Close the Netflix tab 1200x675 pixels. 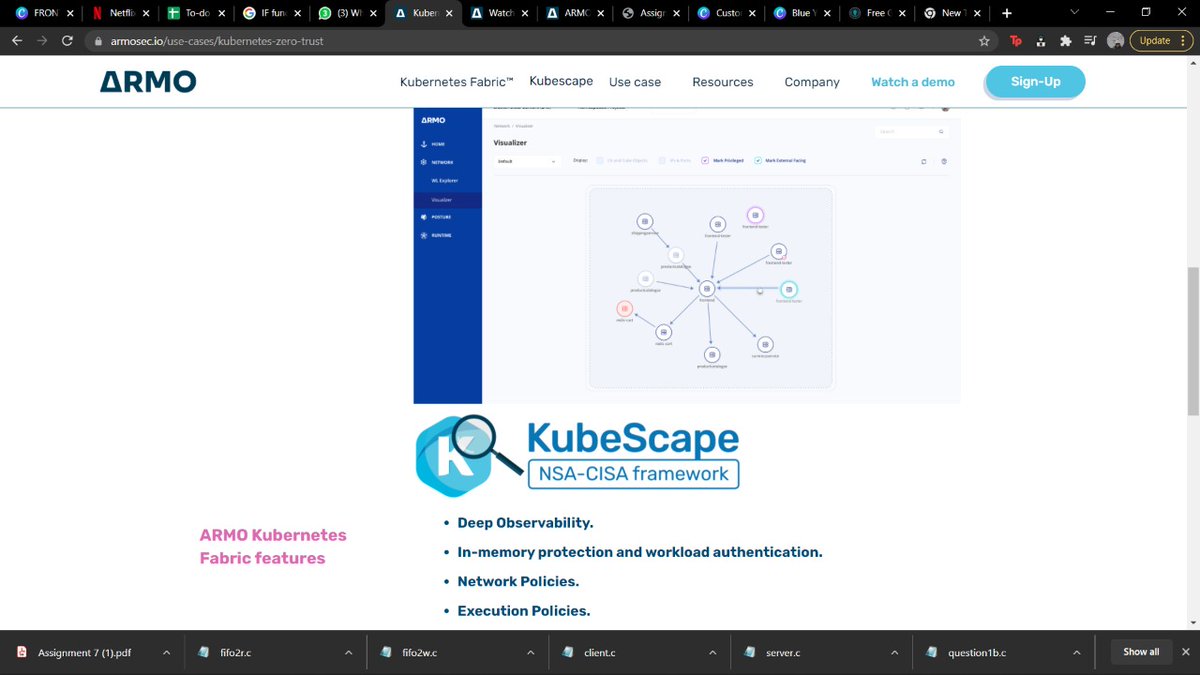[146, 13]
